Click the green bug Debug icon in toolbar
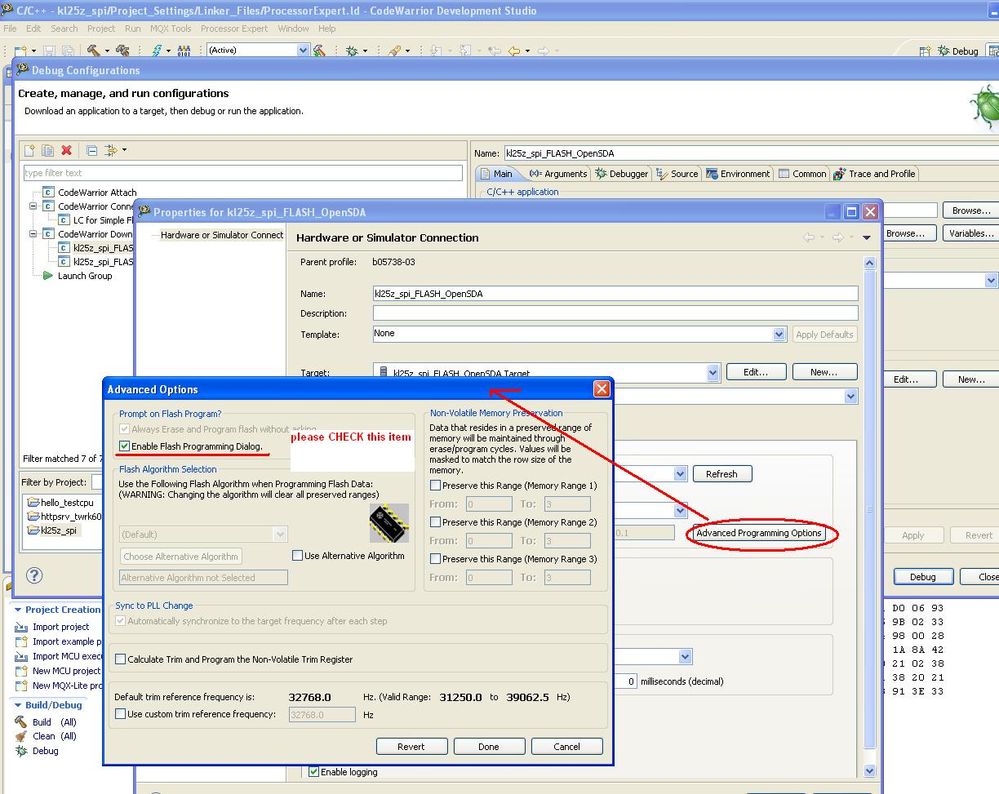The height and width of the screenshot is (794, 999). click(x=352, y=50)
